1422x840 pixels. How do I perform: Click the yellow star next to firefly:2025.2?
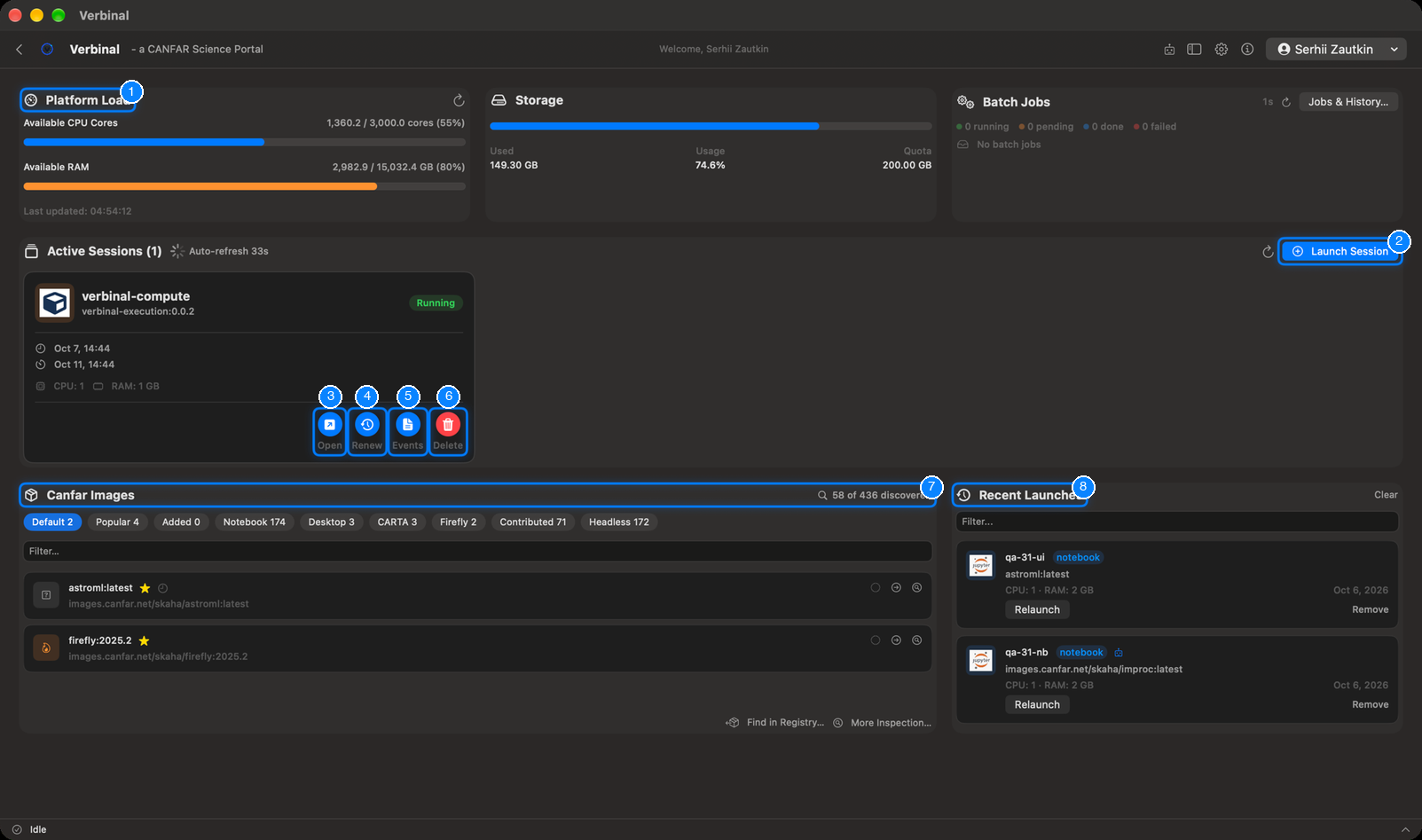click(144, 640)
